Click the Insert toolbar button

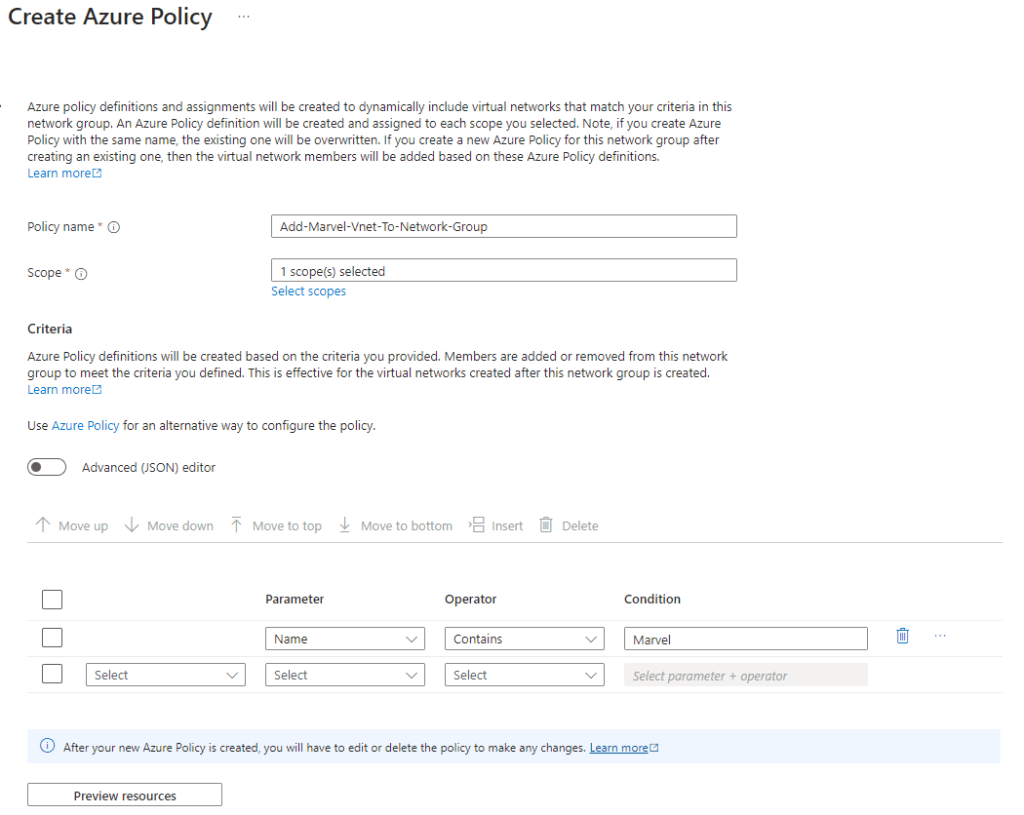click(496, 526)
